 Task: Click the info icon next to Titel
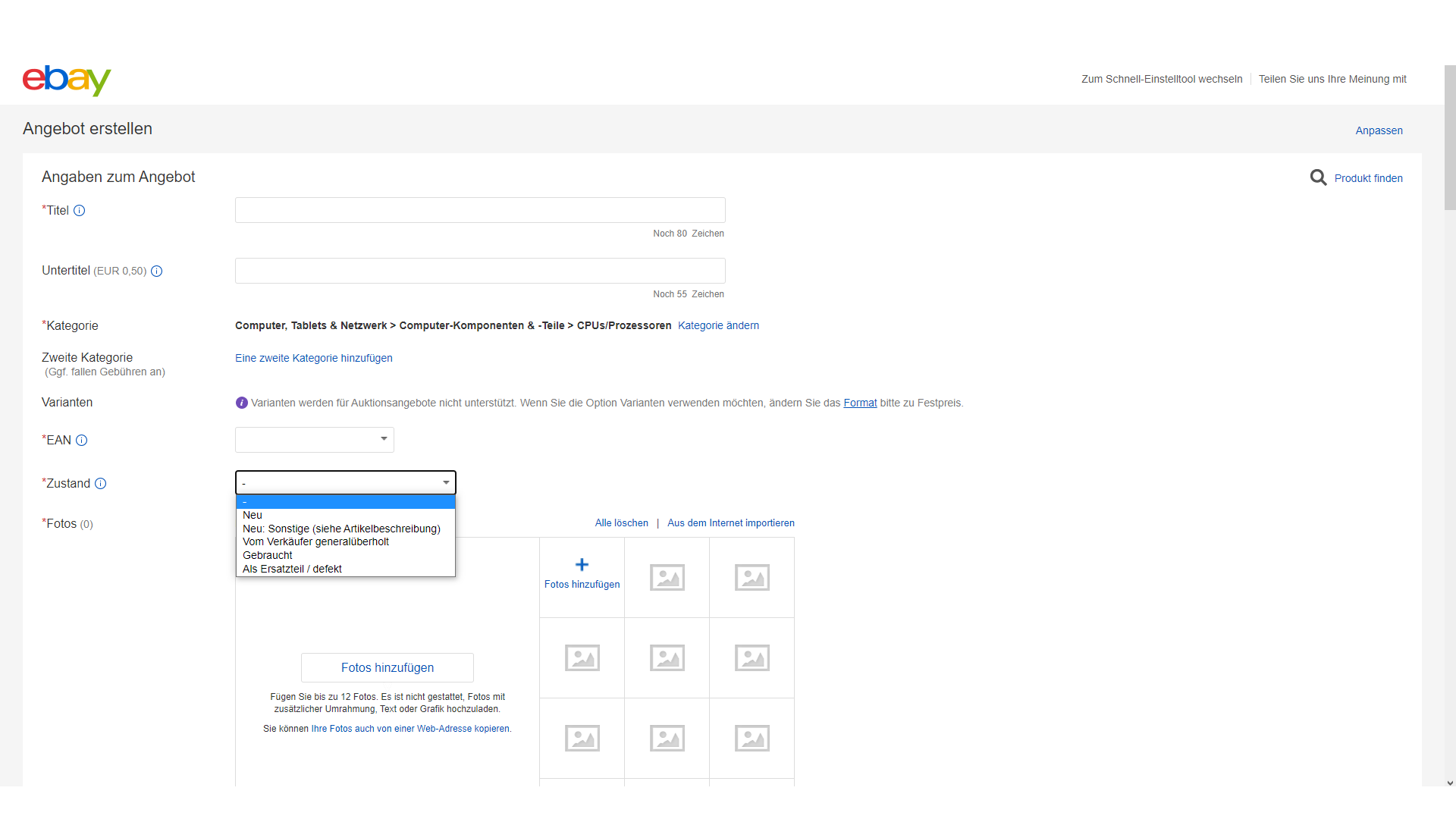(x=79, y=211)
